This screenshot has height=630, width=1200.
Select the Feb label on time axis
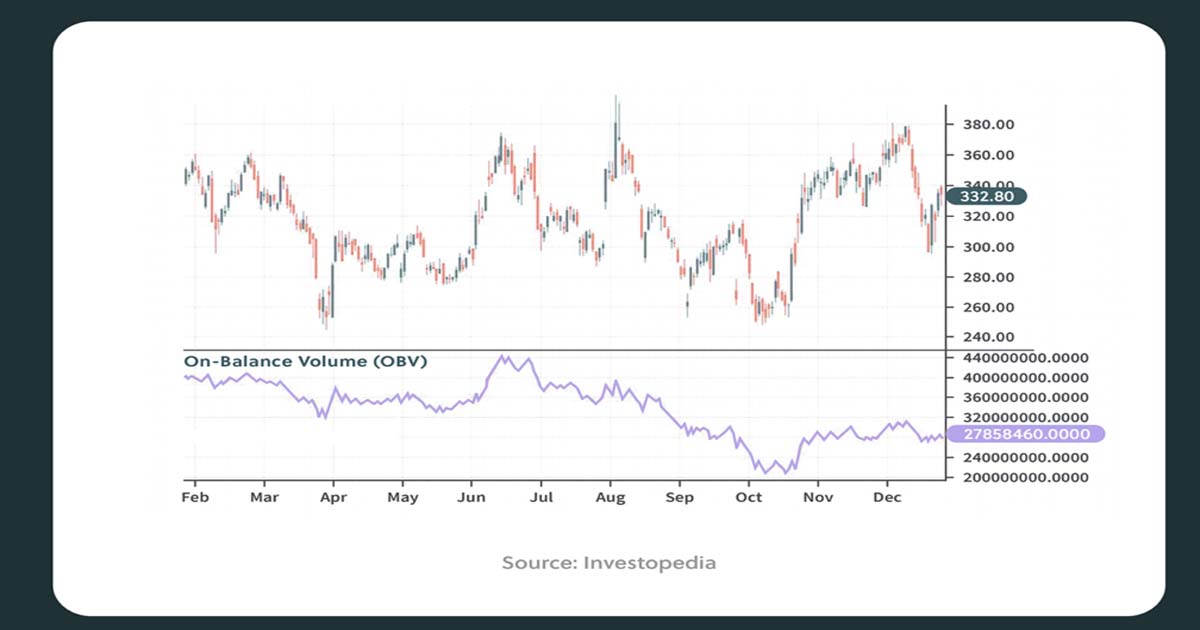click(194, 497)
